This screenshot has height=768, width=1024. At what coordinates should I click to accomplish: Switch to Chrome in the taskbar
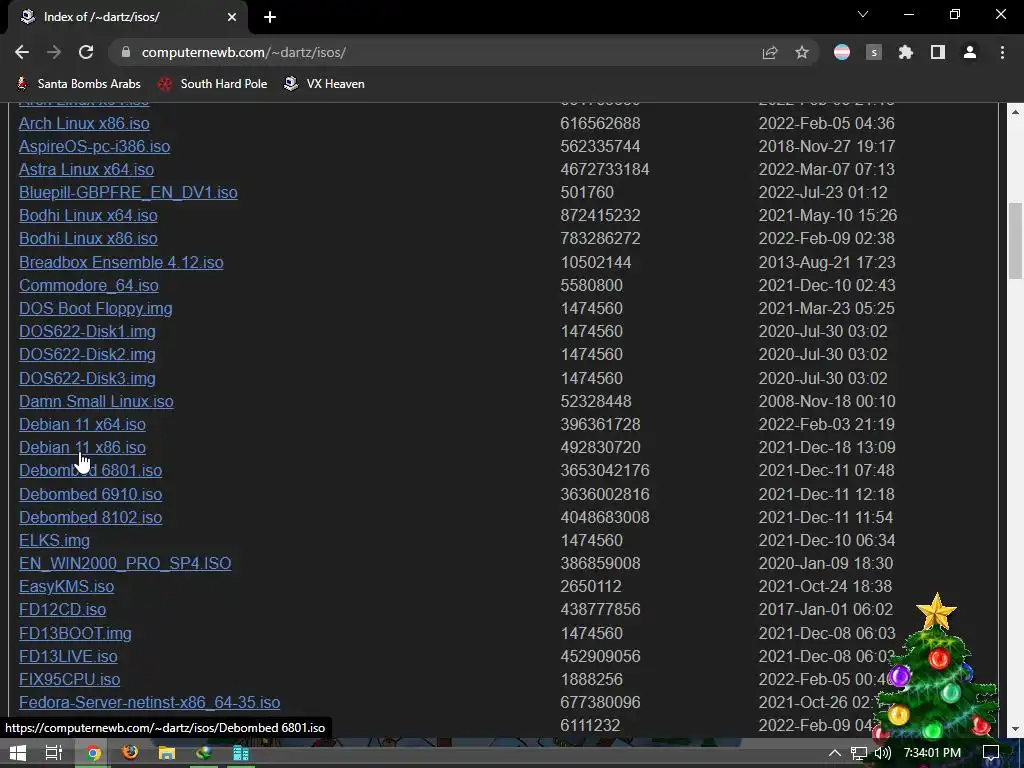(x=93, y=753)
